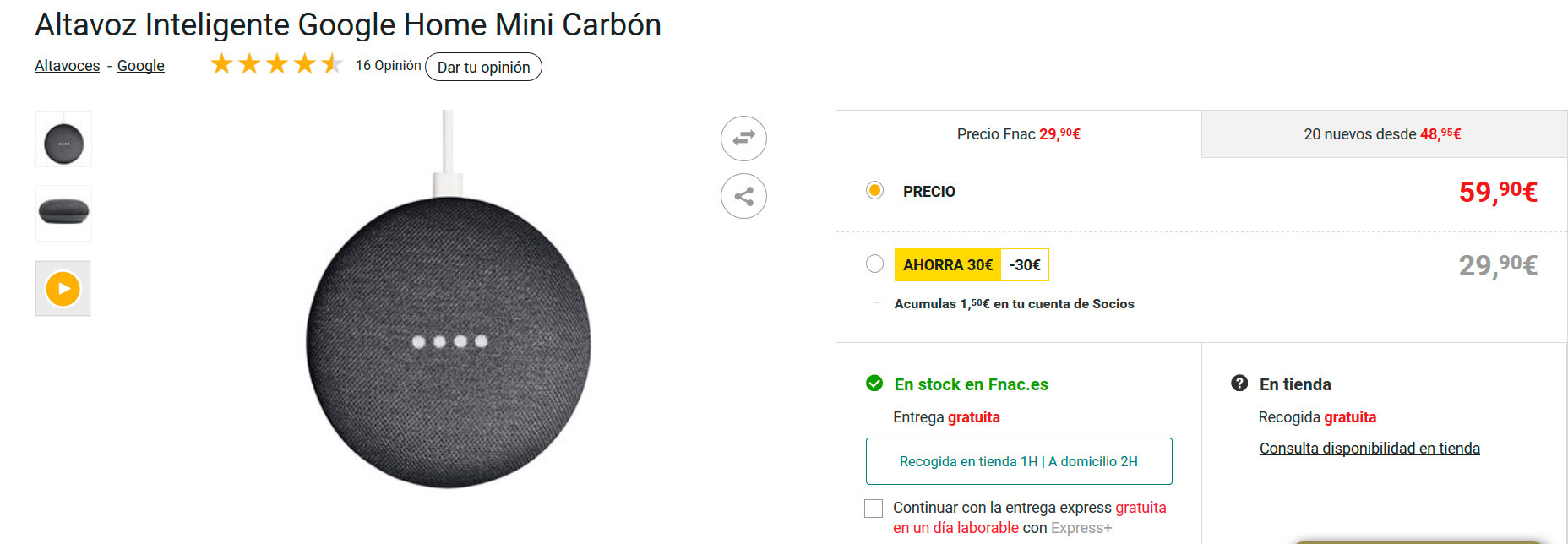Viewport: 1568px width, 544px height.
Task: Select the side-view speaker thumbnail
Action: [63, 212]
